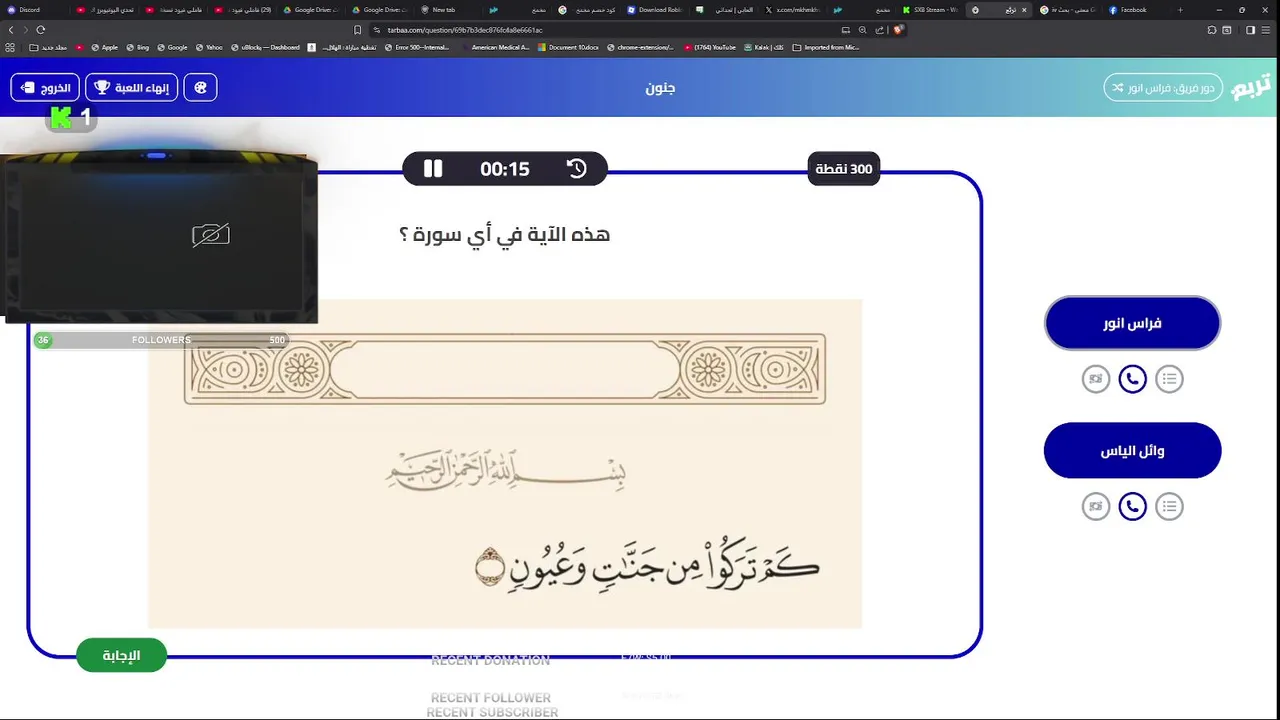Click the team turn switch دور فريق: فراس انور
The image size is (1280, 720).
1164,88
